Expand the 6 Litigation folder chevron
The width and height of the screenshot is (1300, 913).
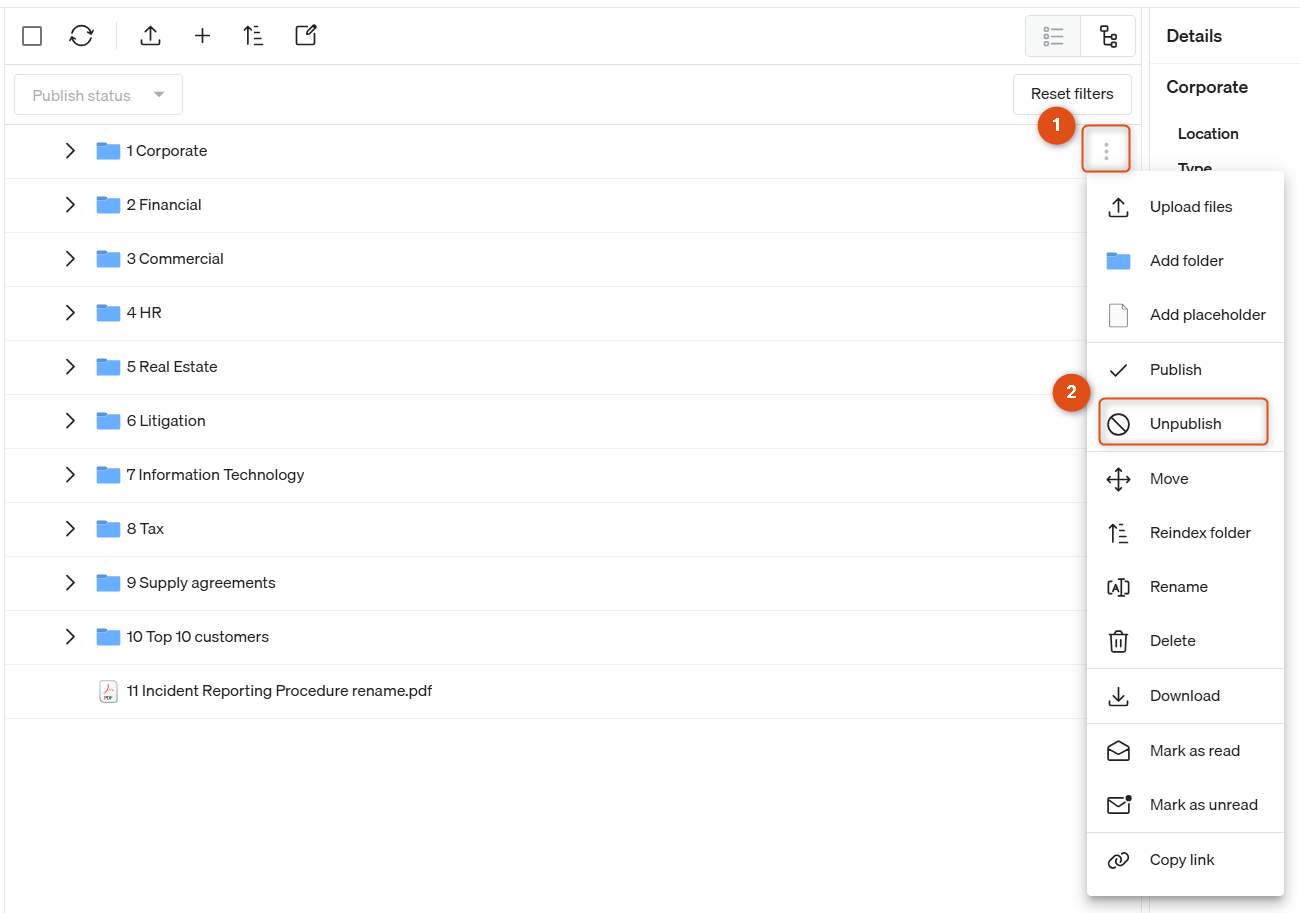pos(70,421)
